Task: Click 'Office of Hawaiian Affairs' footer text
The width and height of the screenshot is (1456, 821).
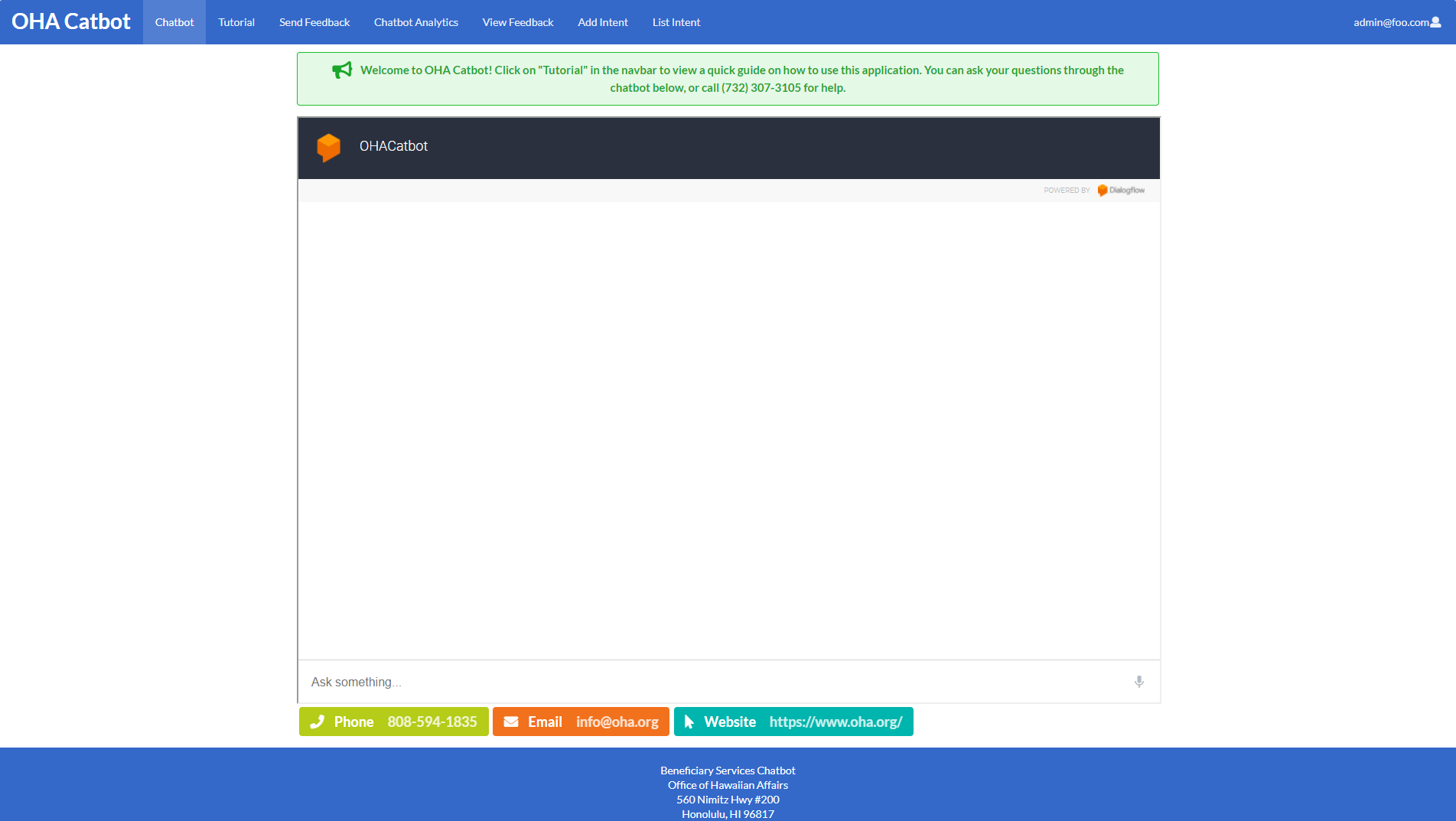Action: click(728, 785)
